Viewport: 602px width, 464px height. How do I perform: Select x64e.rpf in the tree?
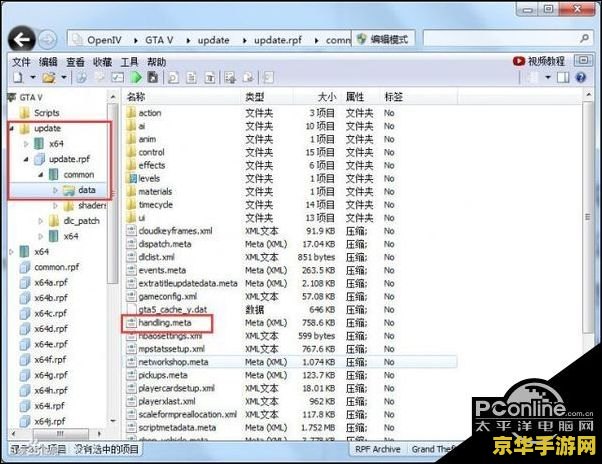50,344
